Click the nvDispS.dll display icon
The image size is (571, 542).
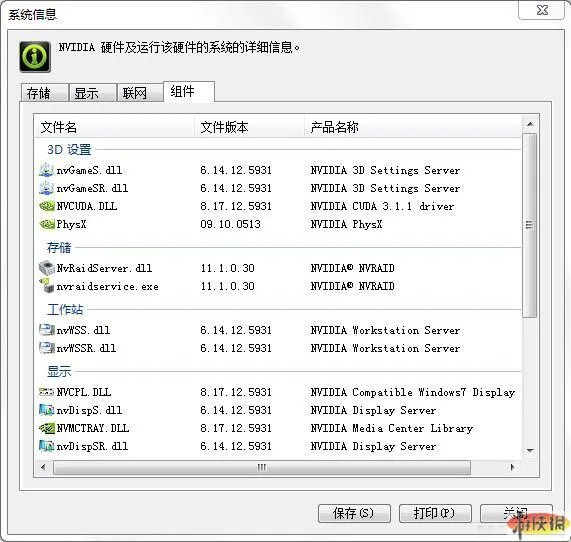(47, 410)
